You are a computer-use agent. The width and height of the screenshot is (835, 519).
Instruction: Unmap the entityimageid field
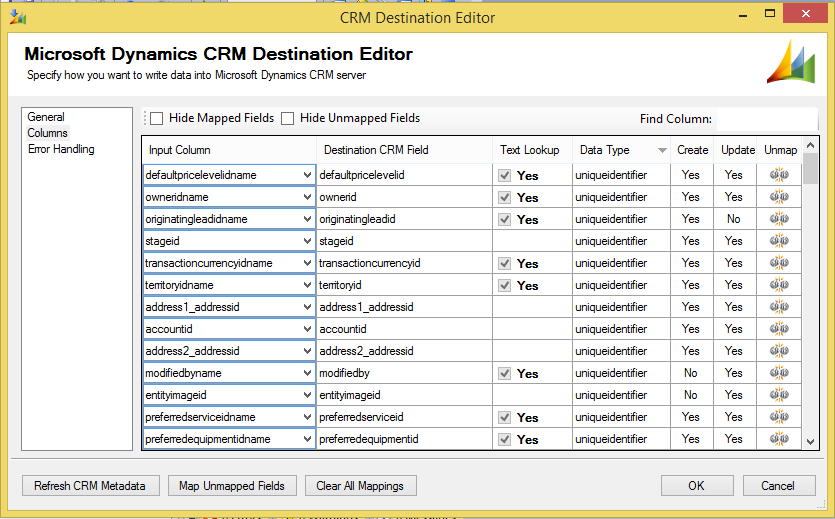pyautogui.click(x=779, y=395)
